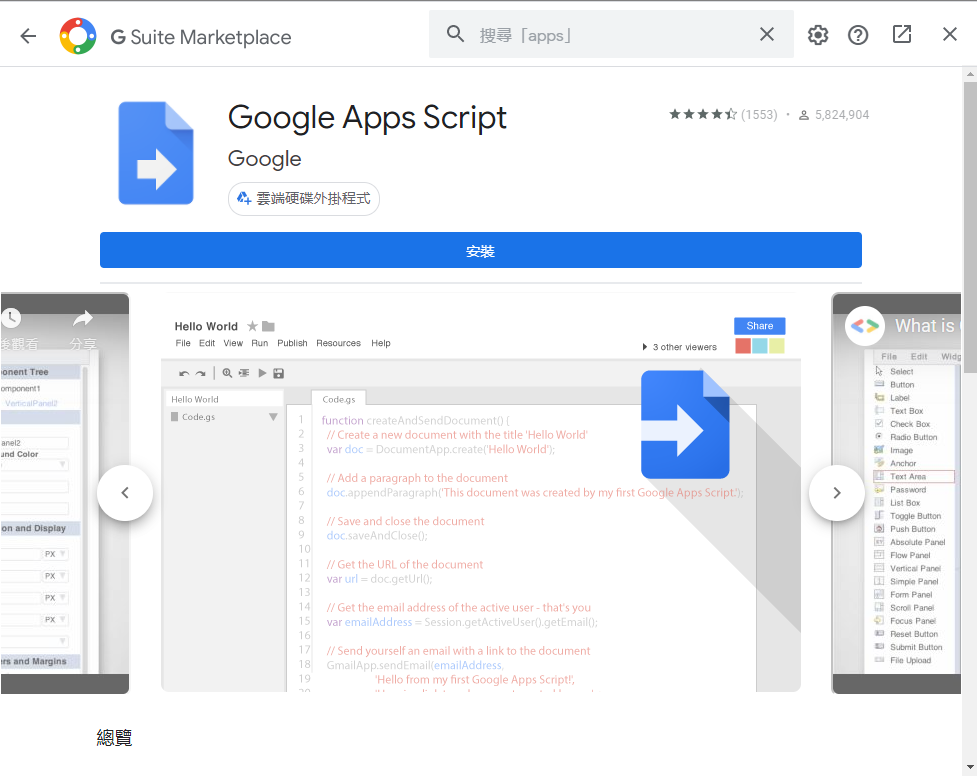Click the Drive add-on chip
977x776 pixels.
click(x=303, y=199)
